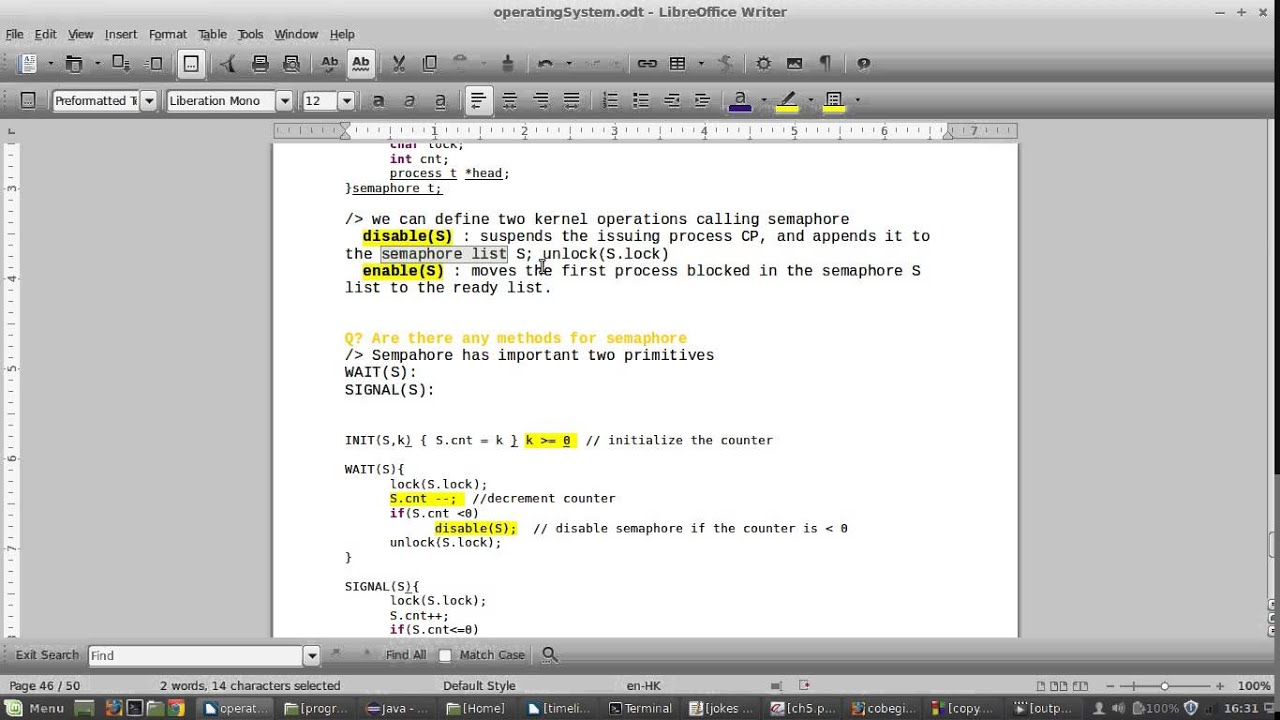Expand the Liberation Mono font dropdown
Viewport: 1280px width, 720px height.
coord(284,100)
